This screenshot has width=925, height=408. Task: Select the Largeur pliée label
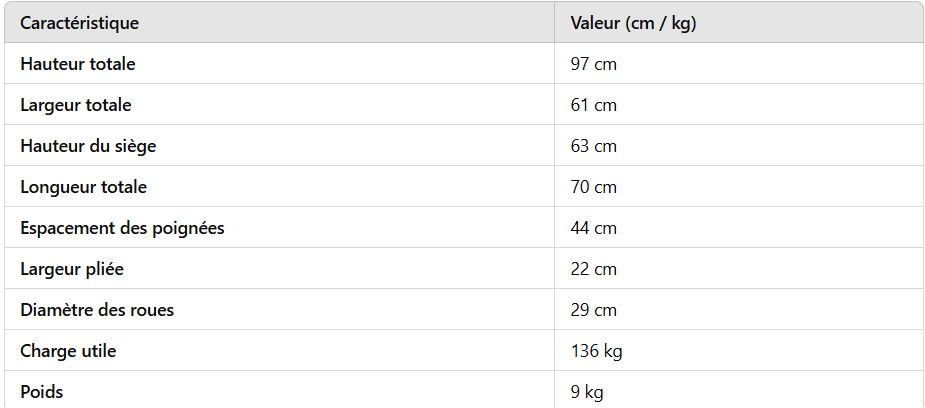click(x=72, y=269)
